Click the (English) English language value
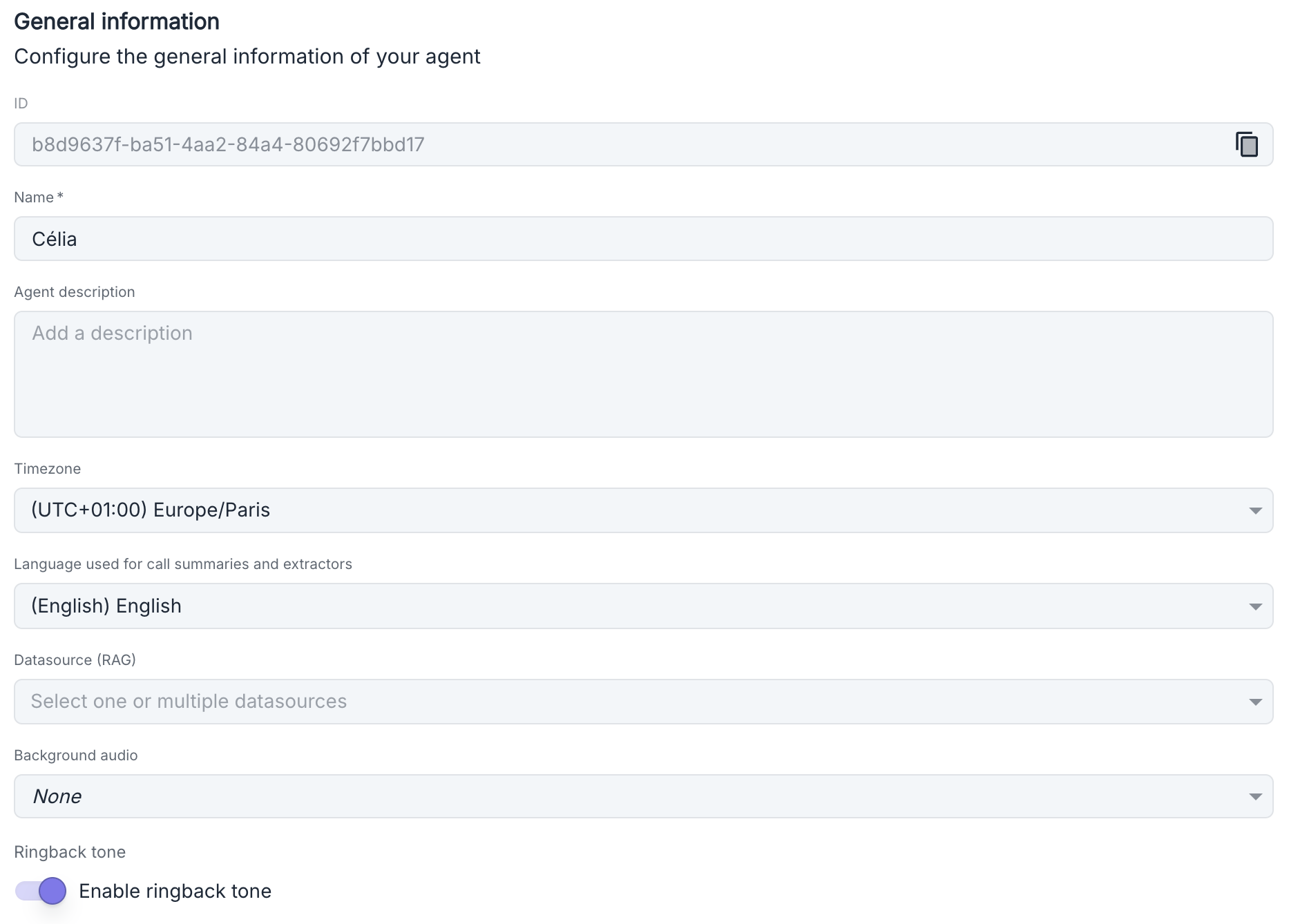Image resolution: width=1289 pixels, height=924 pixels. click(106, 606)
